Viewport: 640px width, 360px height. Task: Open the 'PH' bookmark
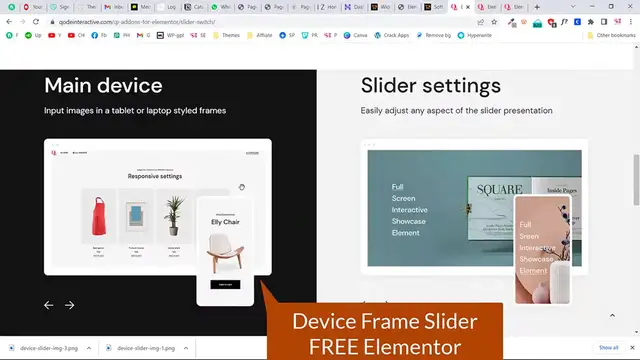(x=122, y=36)
